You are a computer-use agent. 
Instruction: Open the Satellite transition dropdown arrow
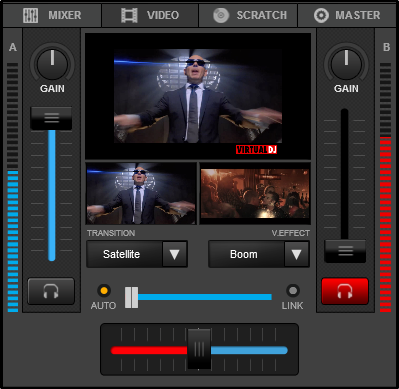point(175,254)
